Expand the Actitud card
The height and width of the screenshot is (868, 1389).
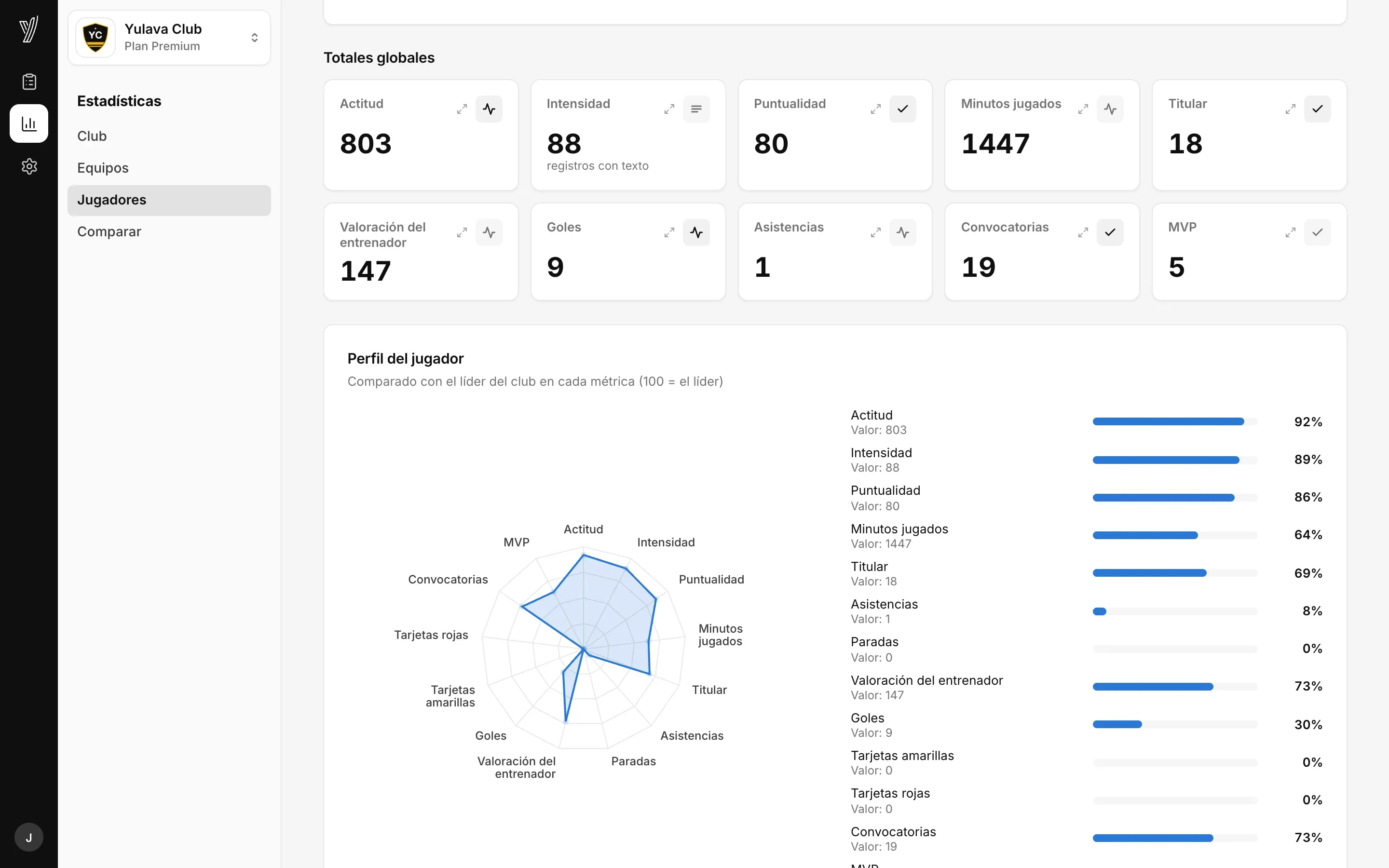tap(462, 109)
